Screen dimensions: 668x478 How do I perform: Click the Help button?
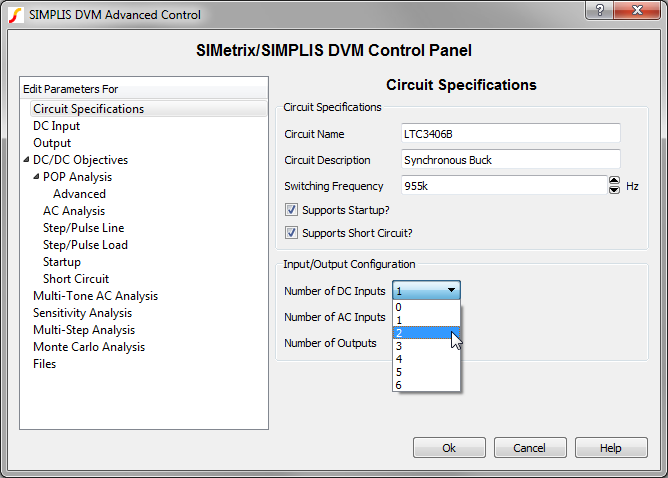coord(611,448)
